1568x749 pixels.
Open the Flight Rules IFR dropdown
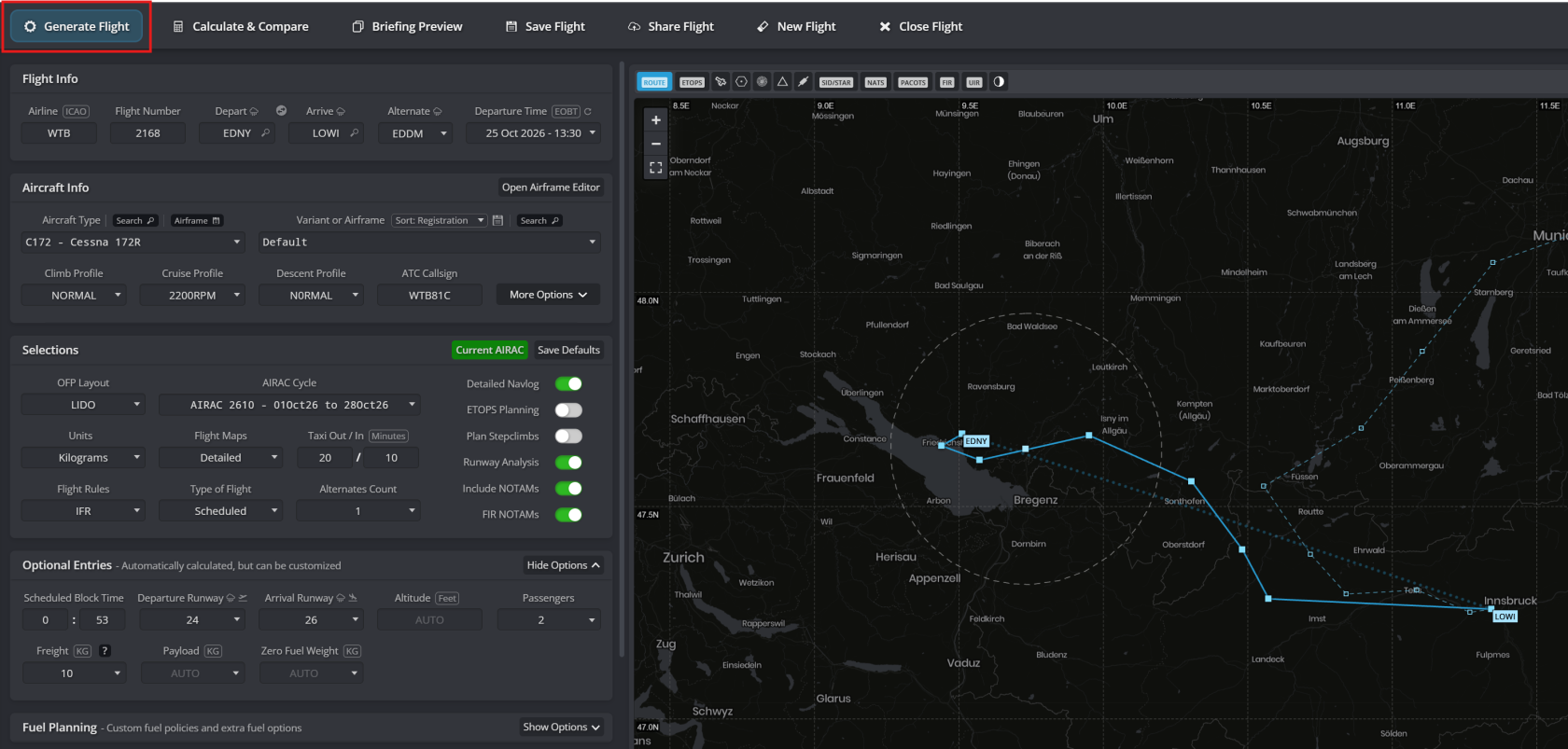click(83, 511)
